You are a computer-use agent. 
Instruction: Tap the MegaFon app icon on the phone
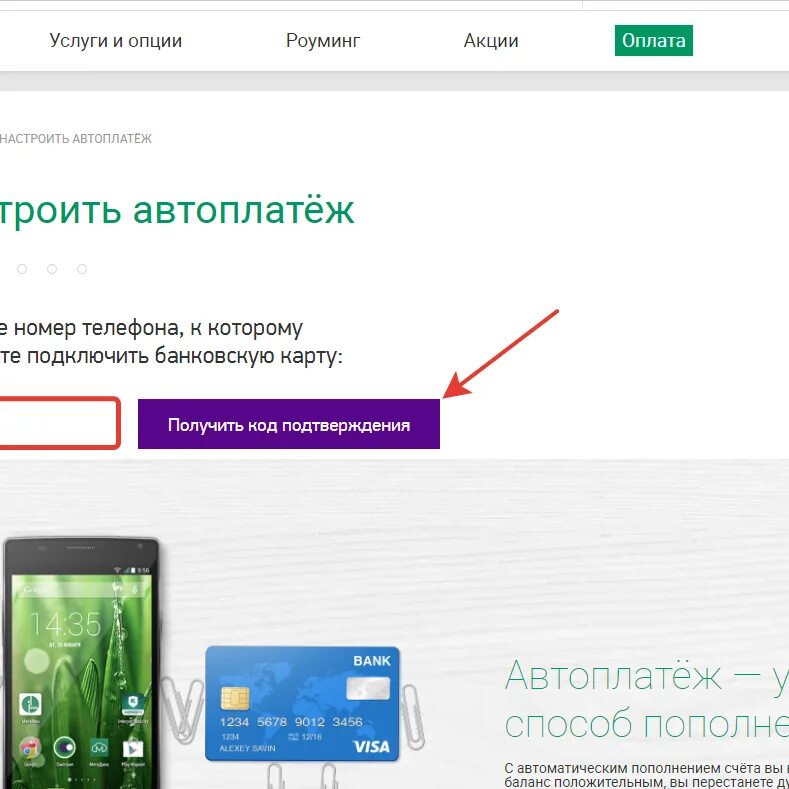(x=30, y=704)
